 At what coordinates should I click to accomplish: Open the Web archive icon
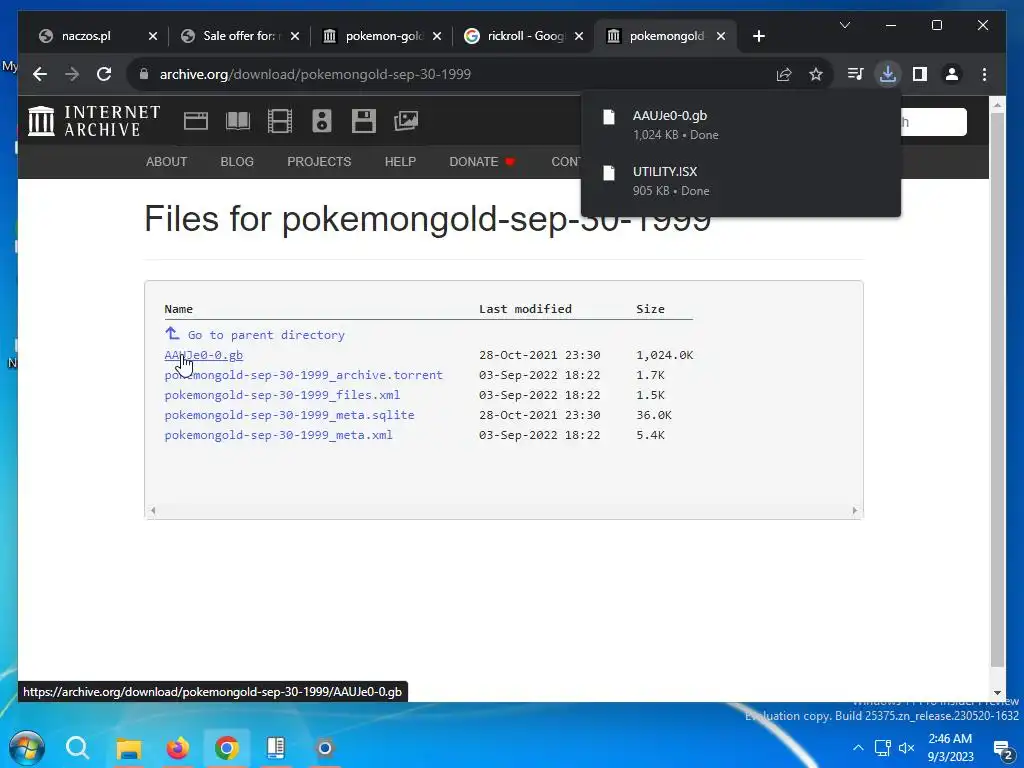(196, 121)
